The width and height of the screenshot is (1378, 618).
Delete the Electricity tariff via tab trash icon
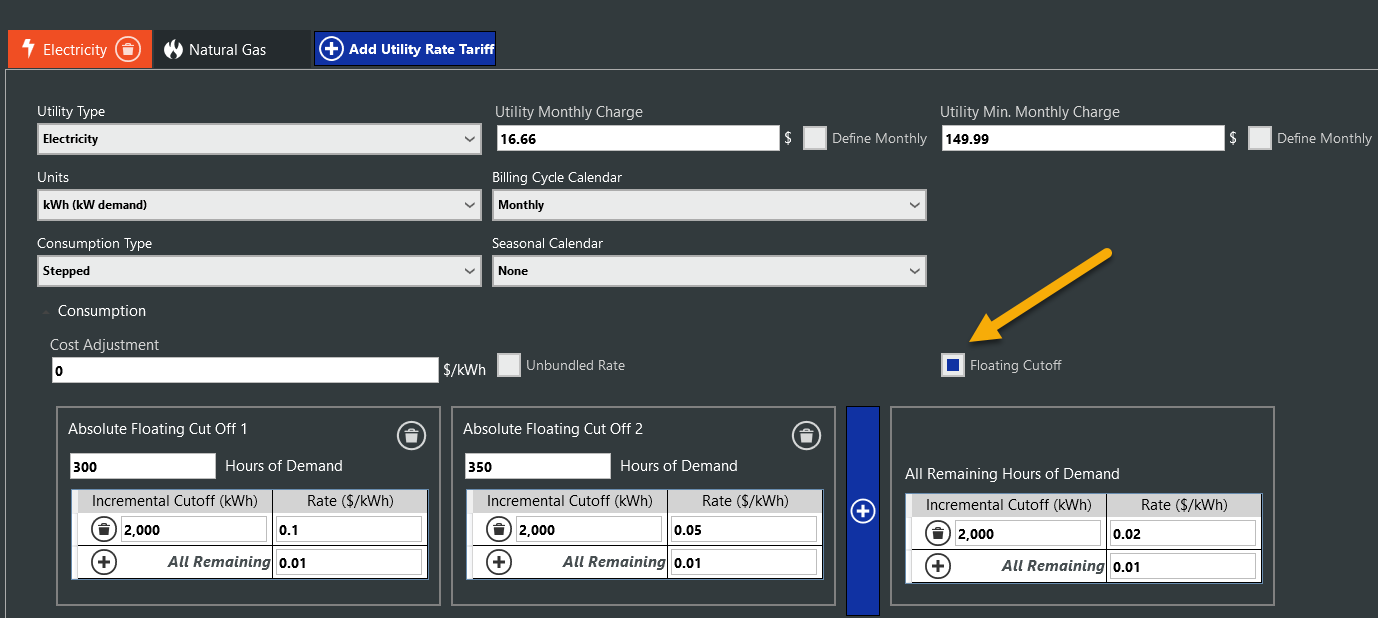[x=127, y=49]
